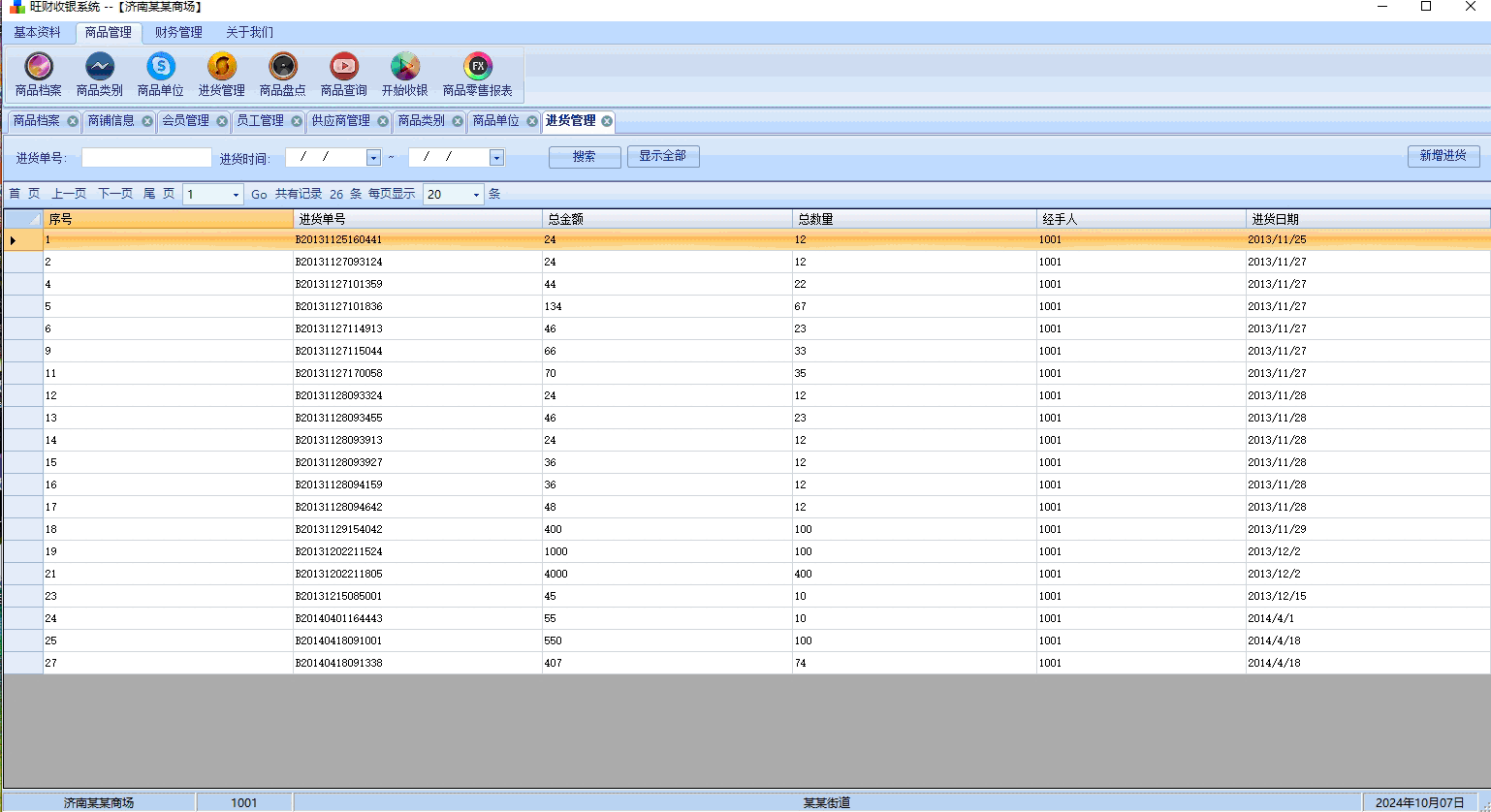The image size is (1491, 812).
Task: Click the 显示全部 button
Action: pos(663,156)
